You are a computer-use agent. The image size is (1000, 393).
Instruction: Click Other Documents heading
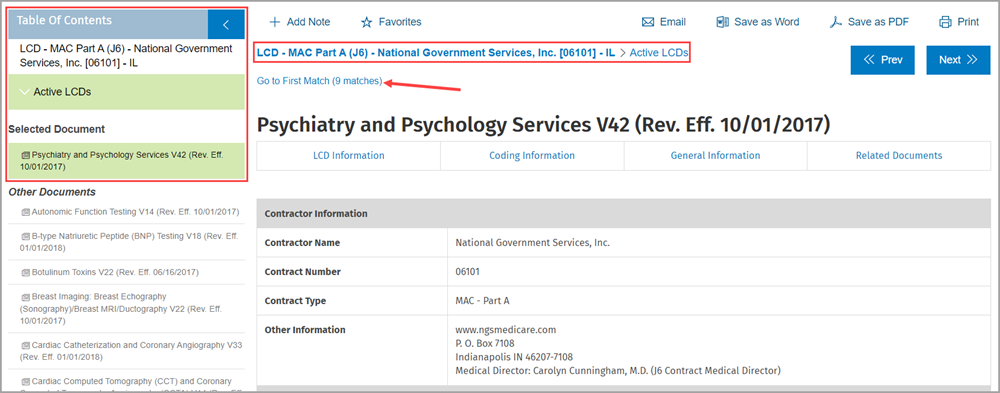pos(52,192)
